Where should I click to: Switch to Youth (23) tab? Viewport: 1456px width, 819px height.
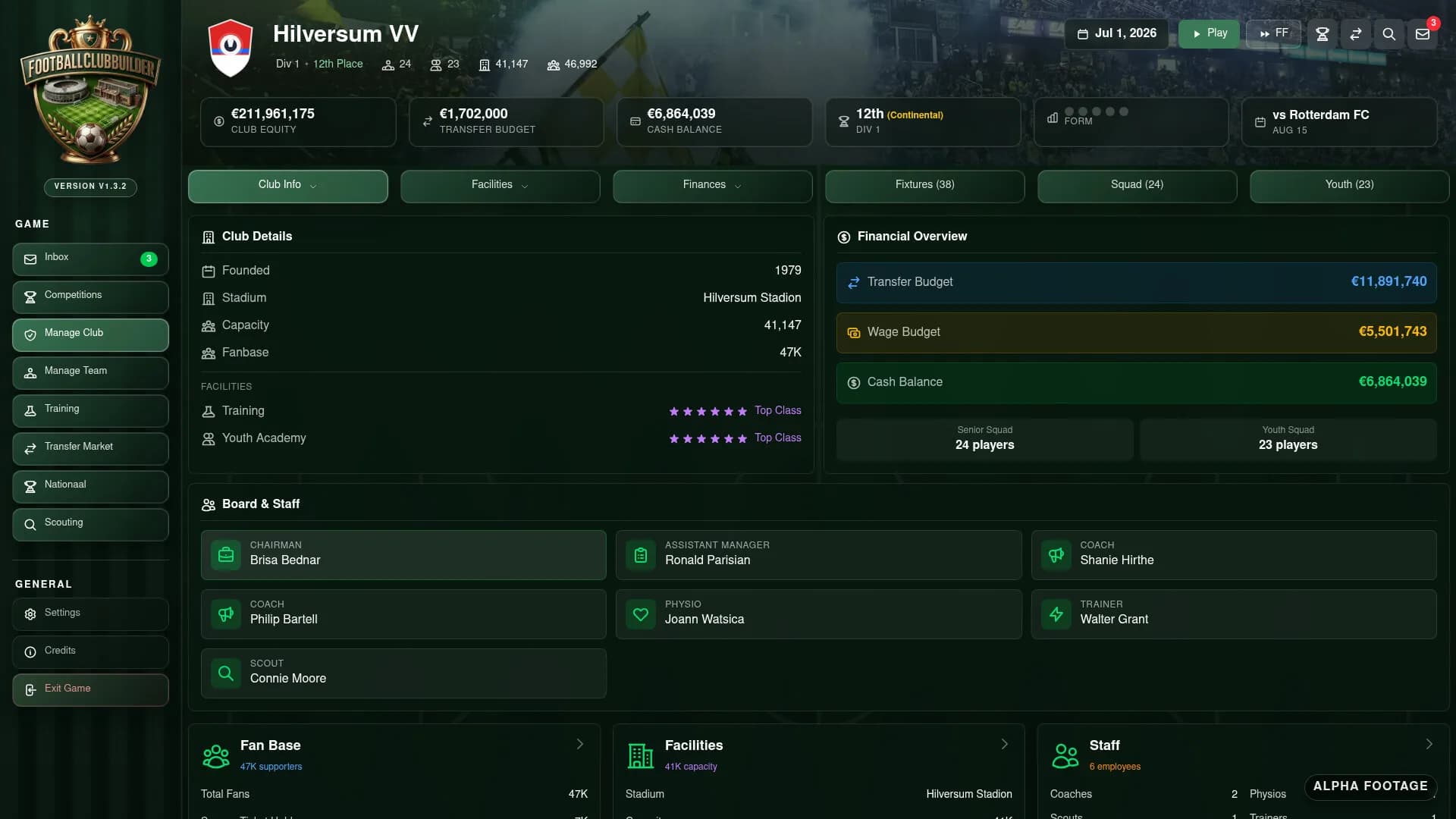click(1350, 186)
